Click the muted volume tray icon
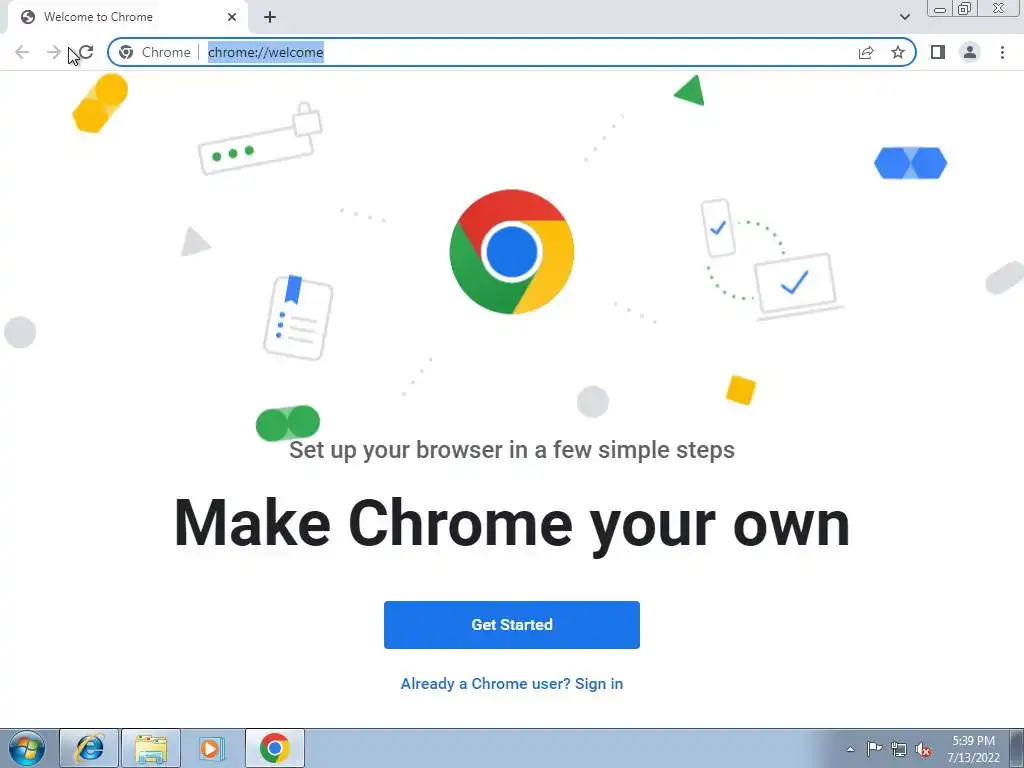 (923, 749)
